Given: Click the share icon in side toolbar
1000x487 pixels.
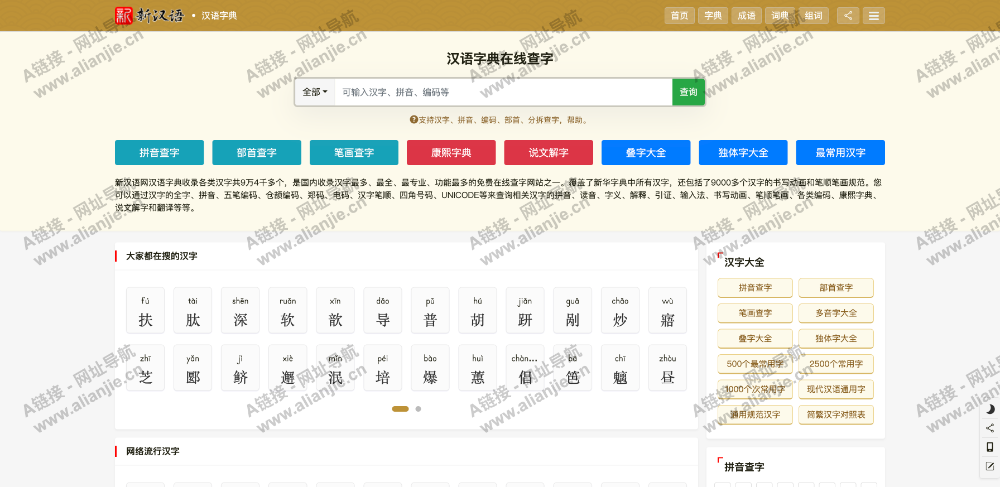Looking at the screenshot, I should click(x=990, y=428).
